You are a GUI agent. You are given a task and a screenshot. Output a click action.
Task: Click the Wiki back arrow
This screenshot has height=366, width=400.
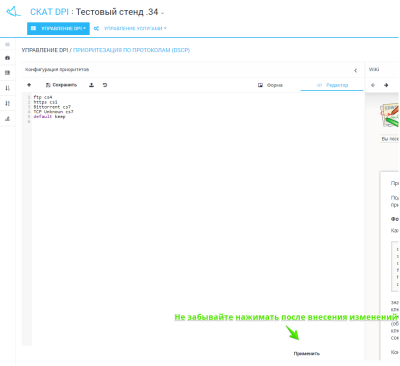(x=373, y=85)
